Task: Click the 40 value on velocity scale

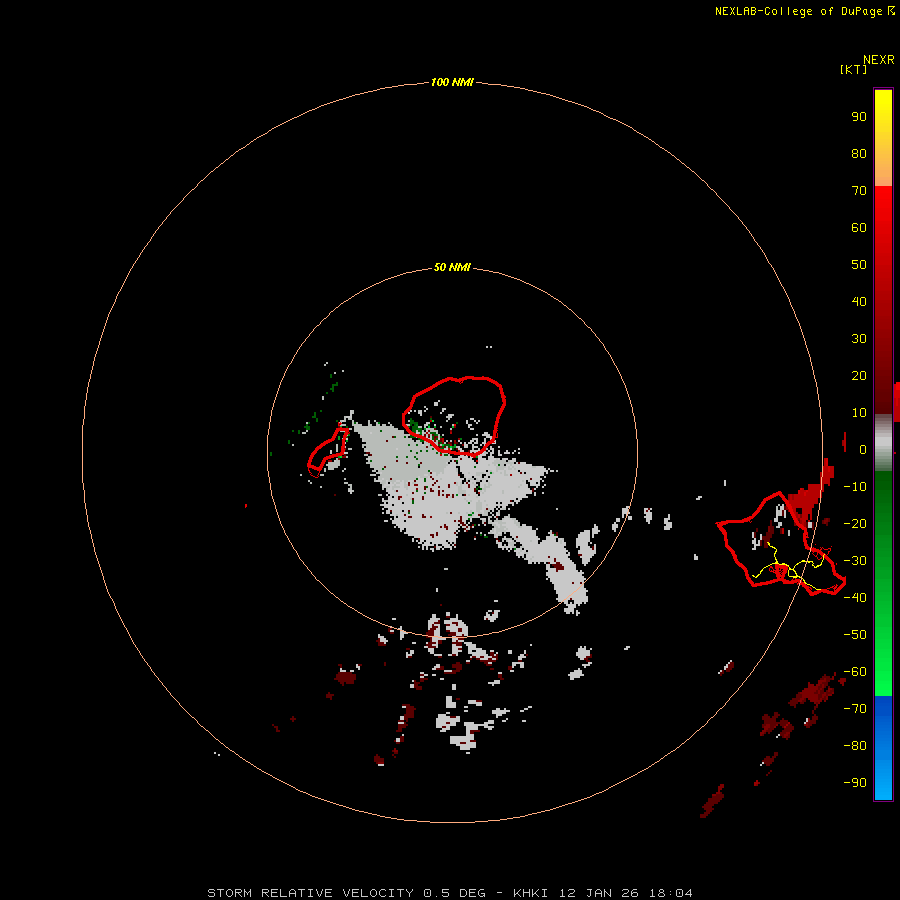Action: click(859, 301)
